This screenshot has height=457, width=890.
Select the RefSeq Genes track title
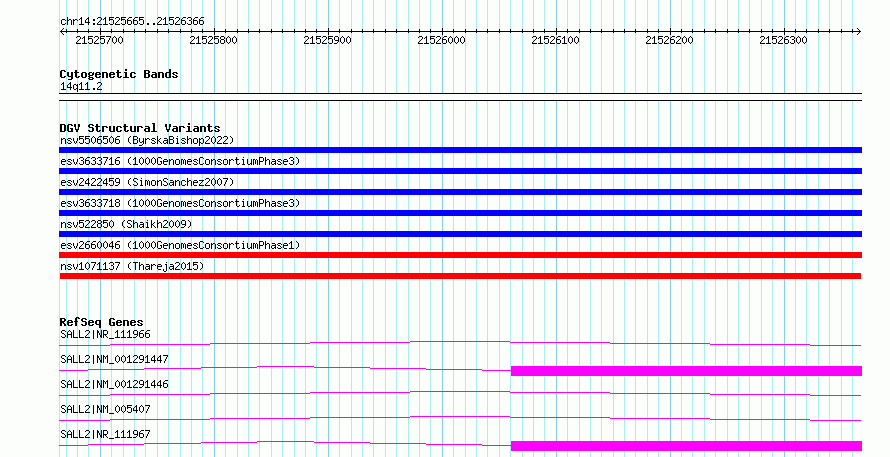click(101, 322)
